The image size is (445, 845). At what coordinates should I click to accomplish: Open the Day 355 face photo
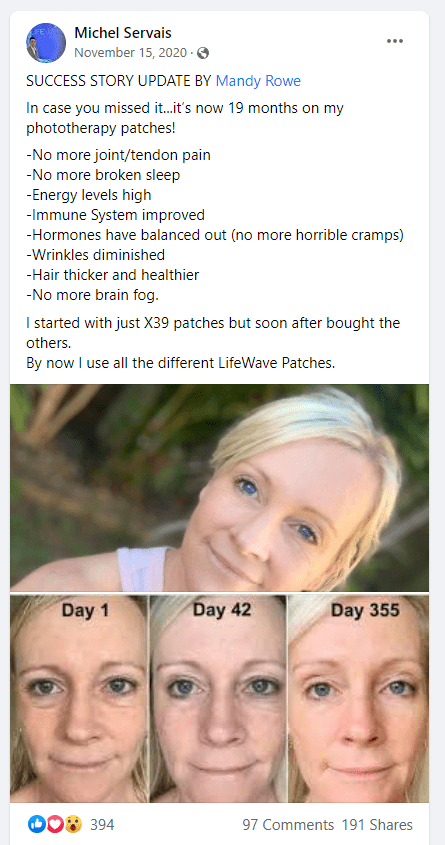point(359,698)
